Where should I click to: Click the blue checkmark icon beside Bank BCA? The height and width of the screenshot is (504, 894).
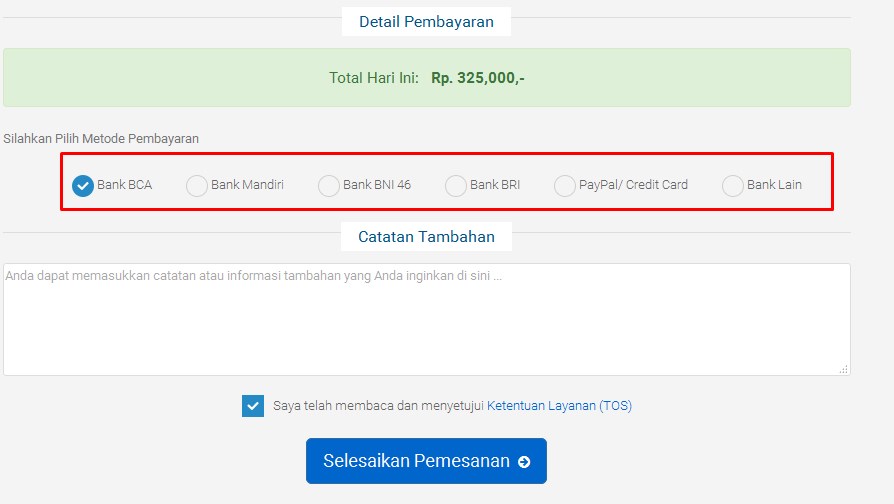tap(83, 186)
